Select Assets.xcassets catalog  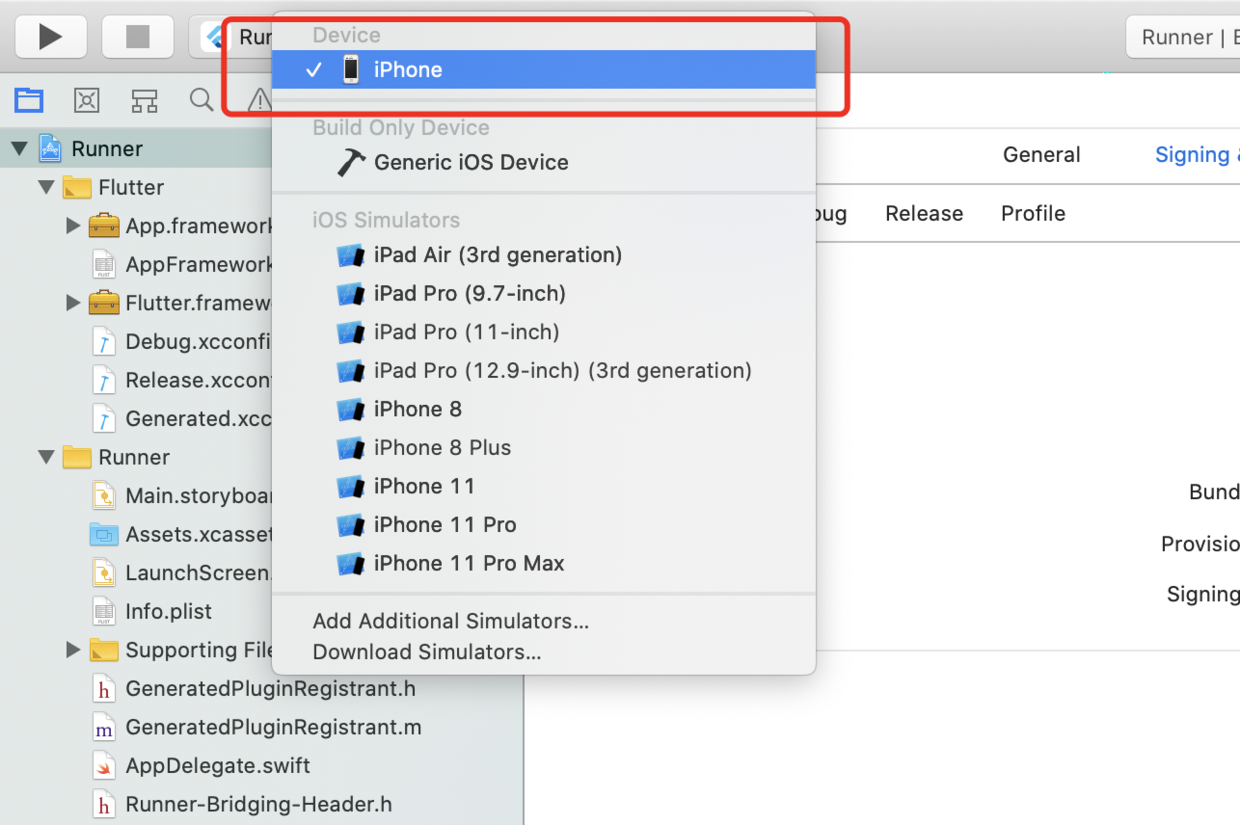click(x=180, y=534)
